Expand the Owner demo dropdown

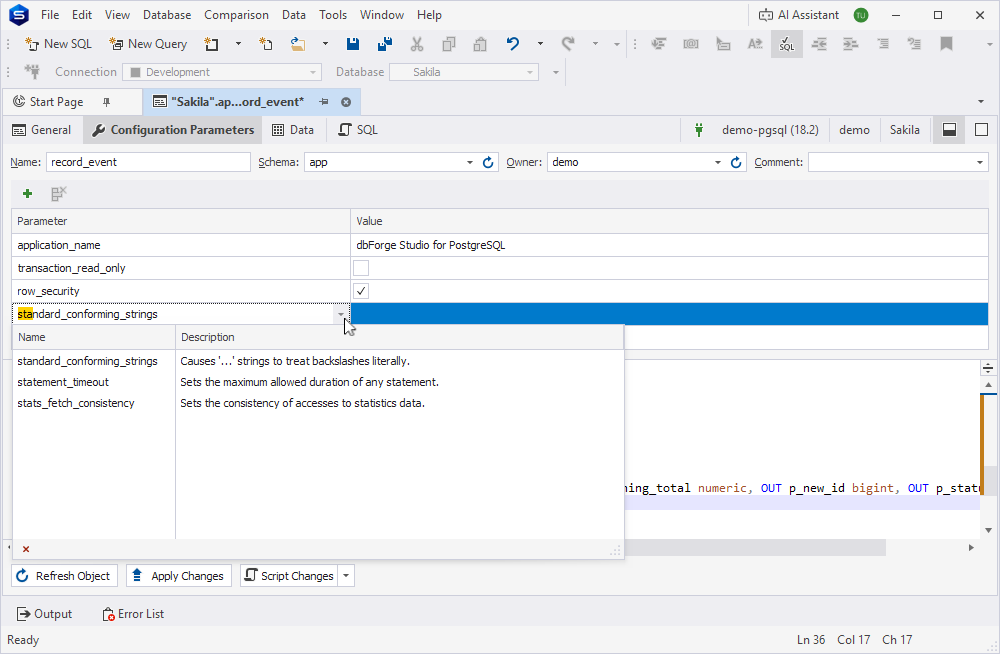pyautogui.click(x=717, y=163)
